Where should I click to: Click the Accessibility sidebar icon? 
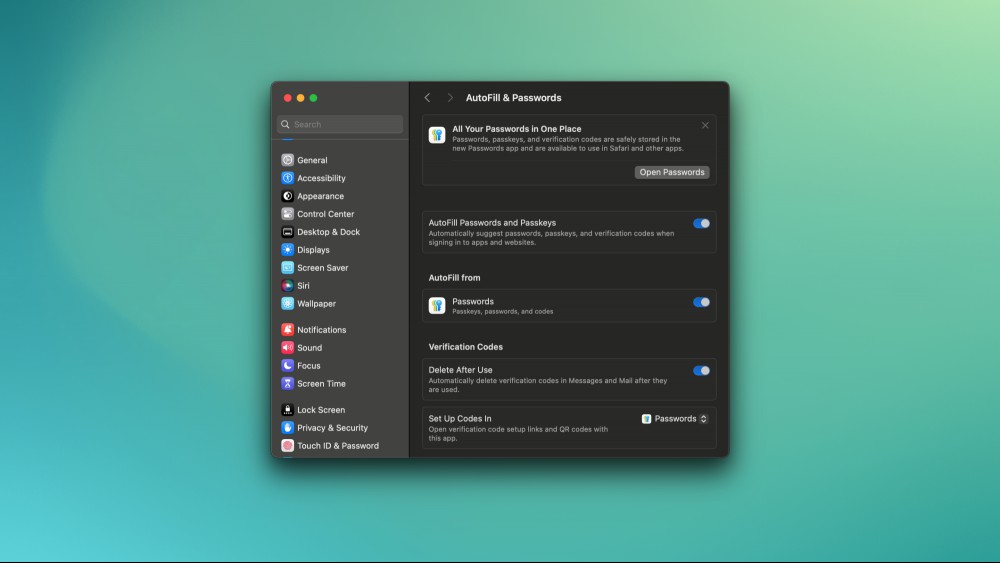point(288,178)
